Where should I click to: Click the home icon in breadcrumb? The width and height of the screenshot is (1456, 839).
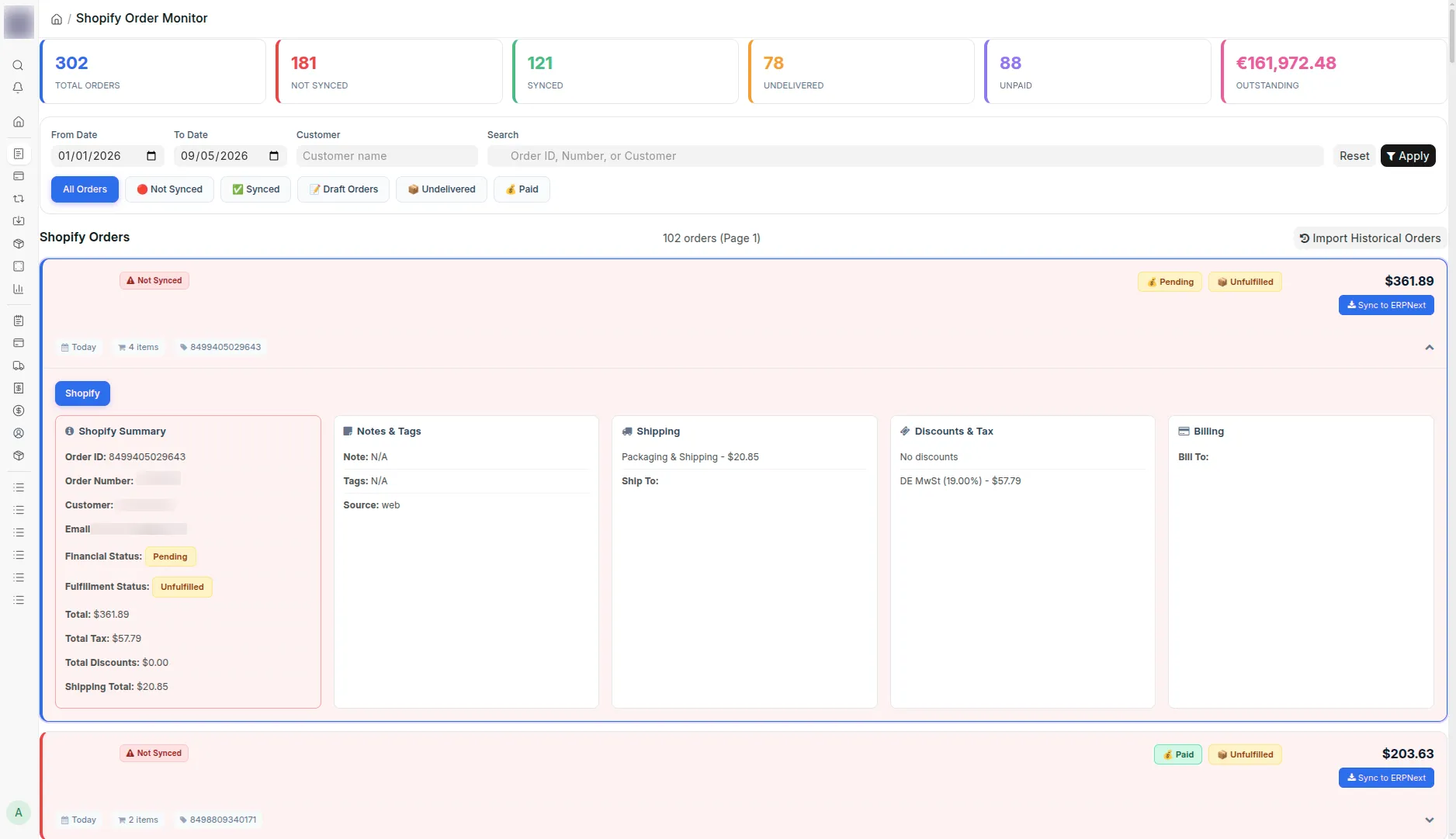click(57, 19)
